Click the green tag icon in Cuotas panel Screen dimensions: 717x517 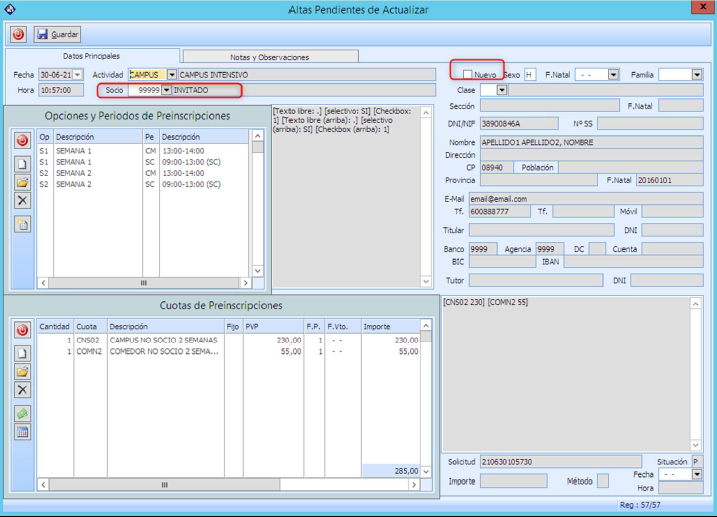[x=22, y=413]
